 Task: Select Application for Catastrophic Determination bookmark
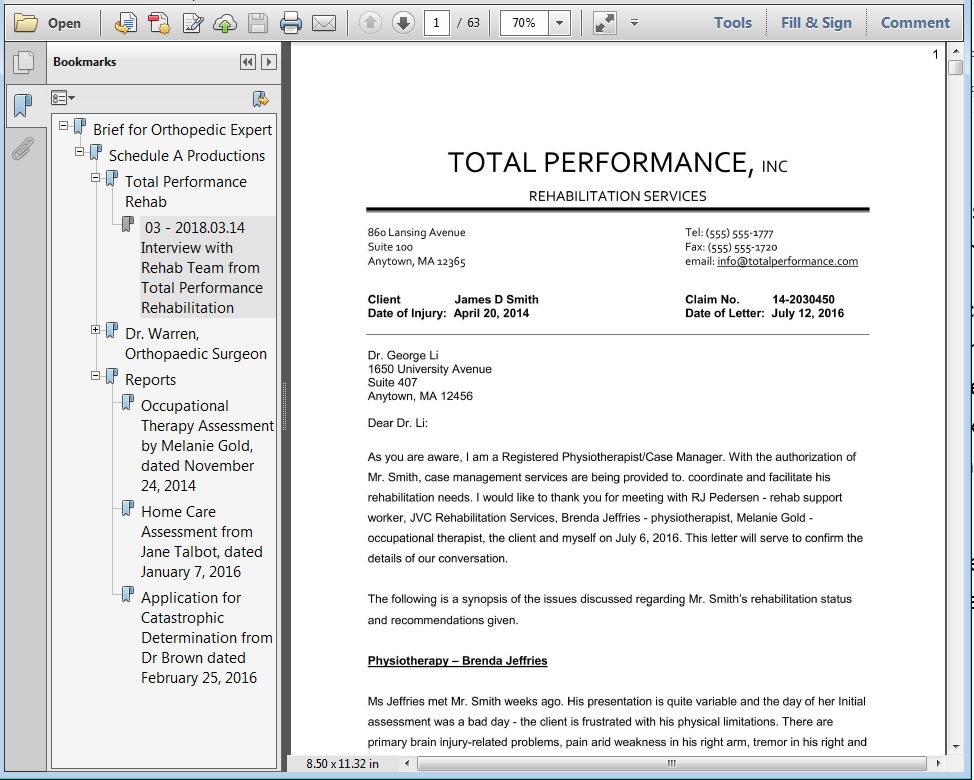pyautogui.click(x=206, y=638)
